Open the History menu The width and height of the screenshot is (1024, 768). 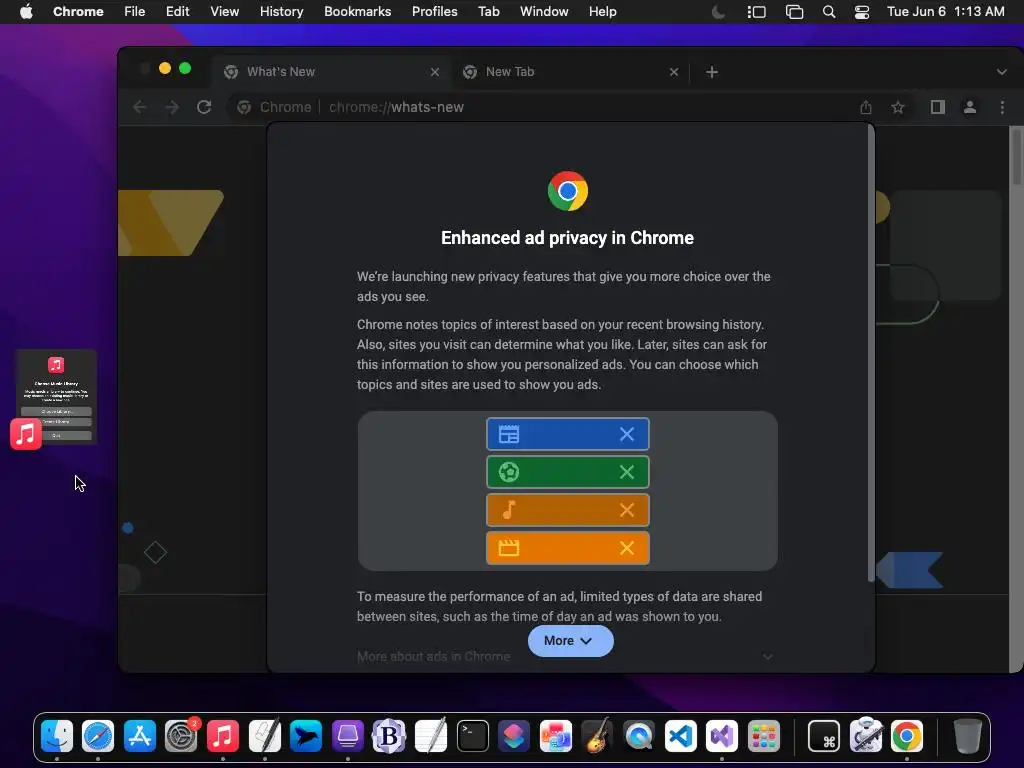tap(281, 12)
